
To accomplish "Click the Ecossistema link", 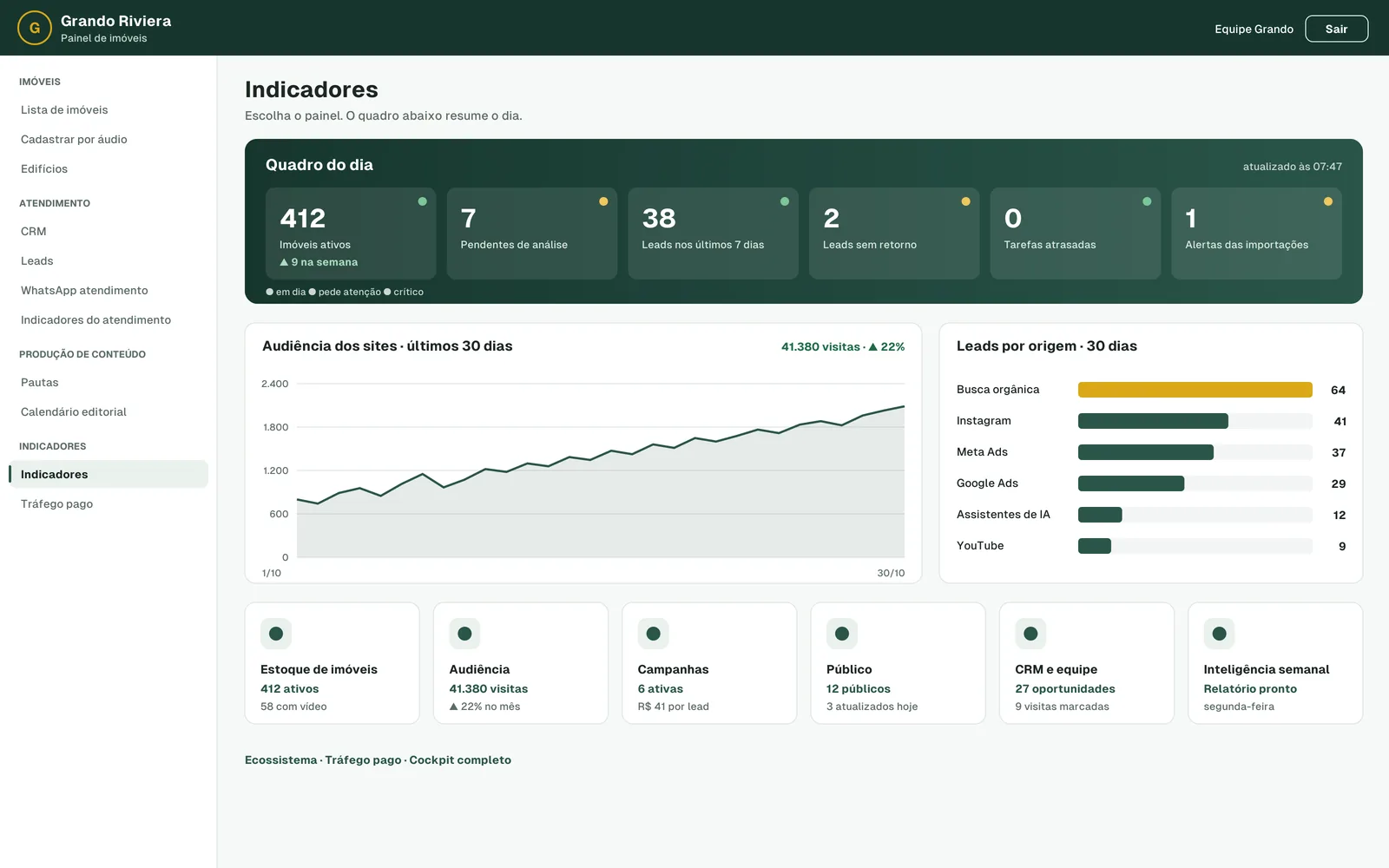I will [x=280, y=760].
